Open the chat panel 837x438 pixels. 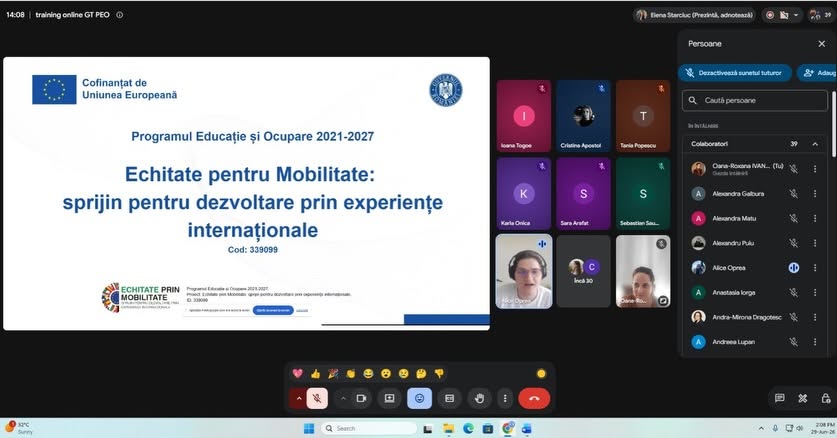click(x=780, y=398)
